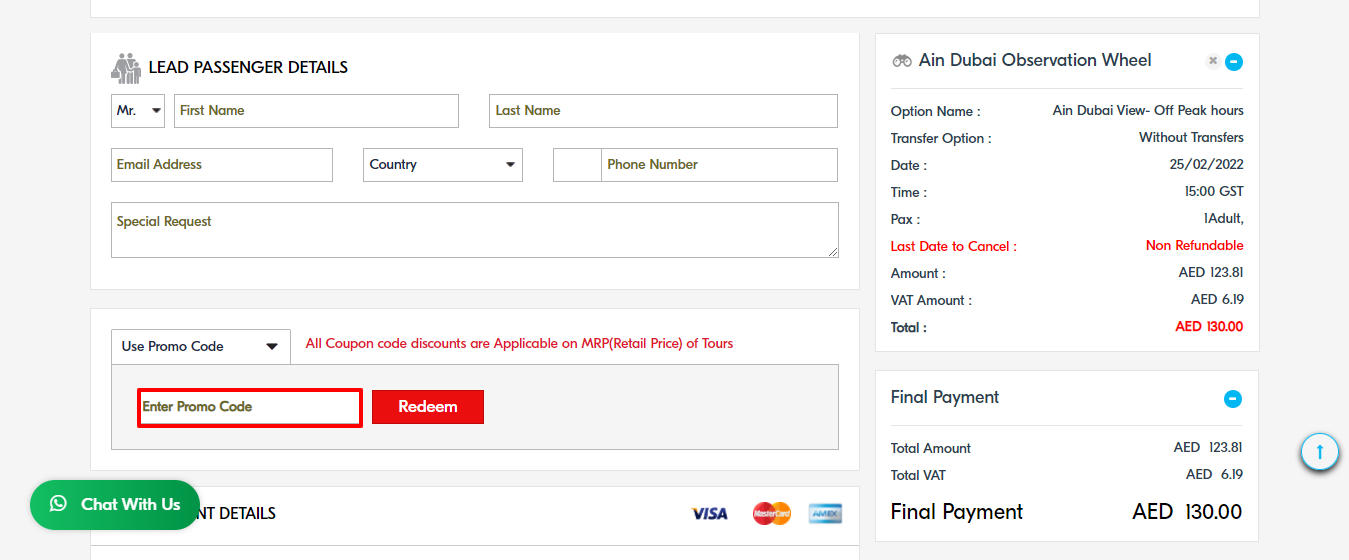Click the Redeem button

pos(428,407)
